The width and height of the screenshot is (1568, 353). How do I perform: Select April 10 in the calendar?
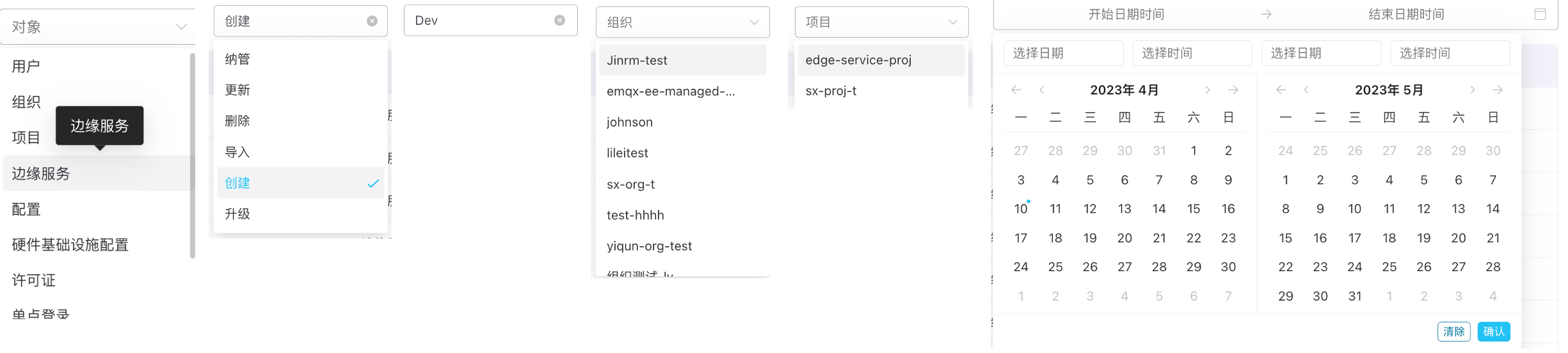1021,209
